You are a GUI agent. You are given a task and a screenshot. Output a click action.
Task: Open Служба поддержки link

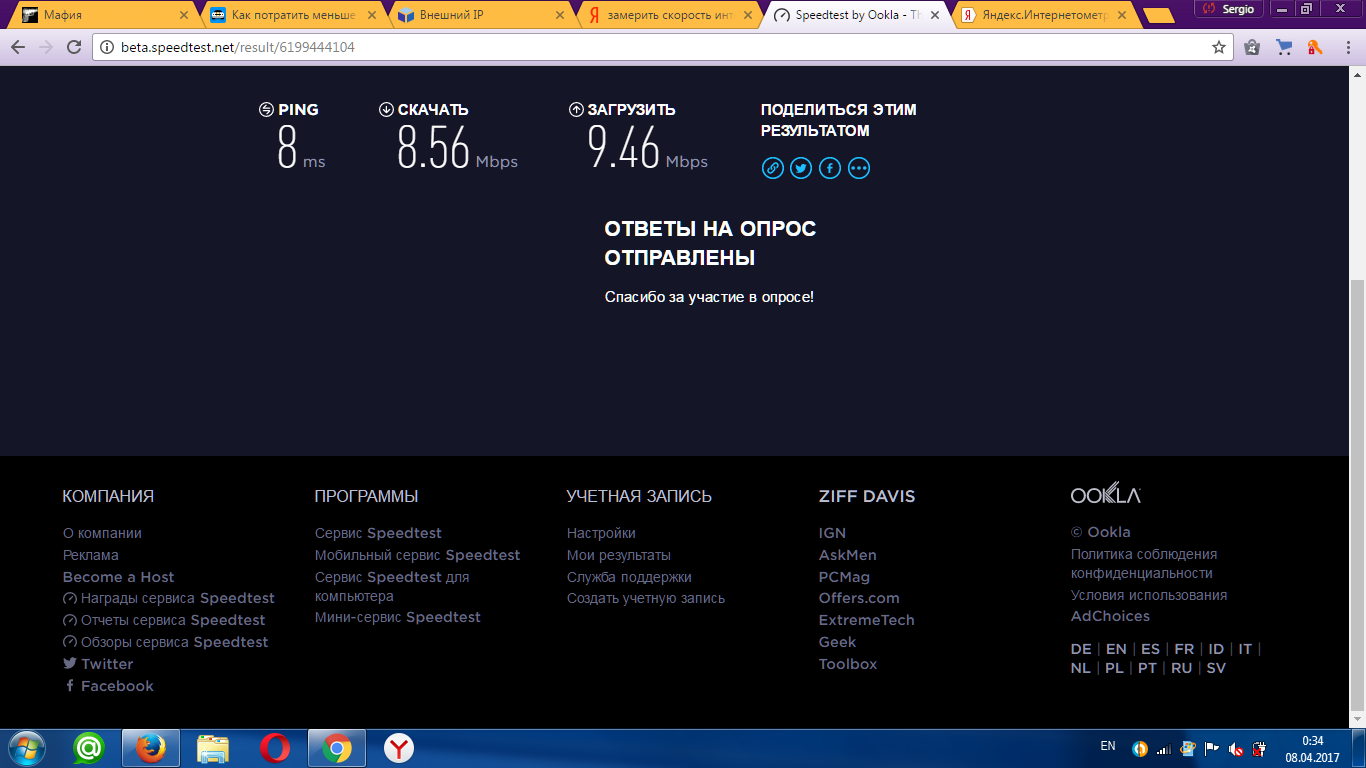pos(629,577)
